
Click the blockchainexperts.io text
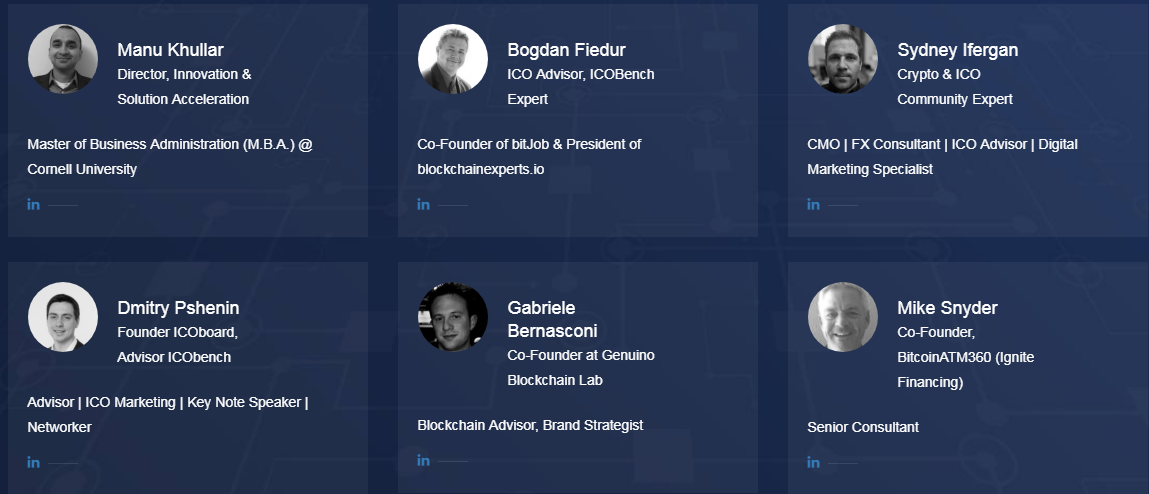[481, 169]
